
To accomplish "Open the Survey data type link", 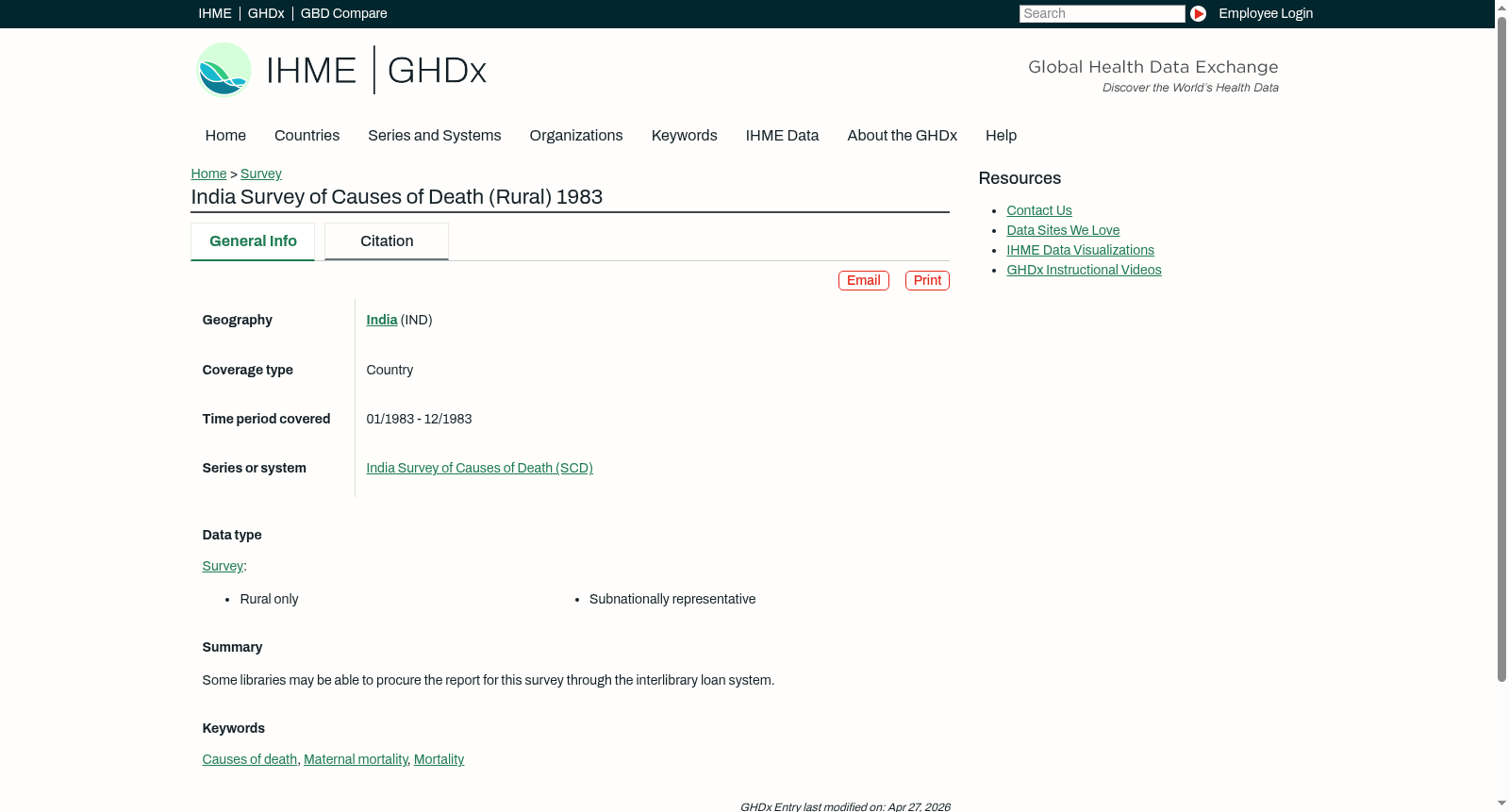I will (223, 566).
